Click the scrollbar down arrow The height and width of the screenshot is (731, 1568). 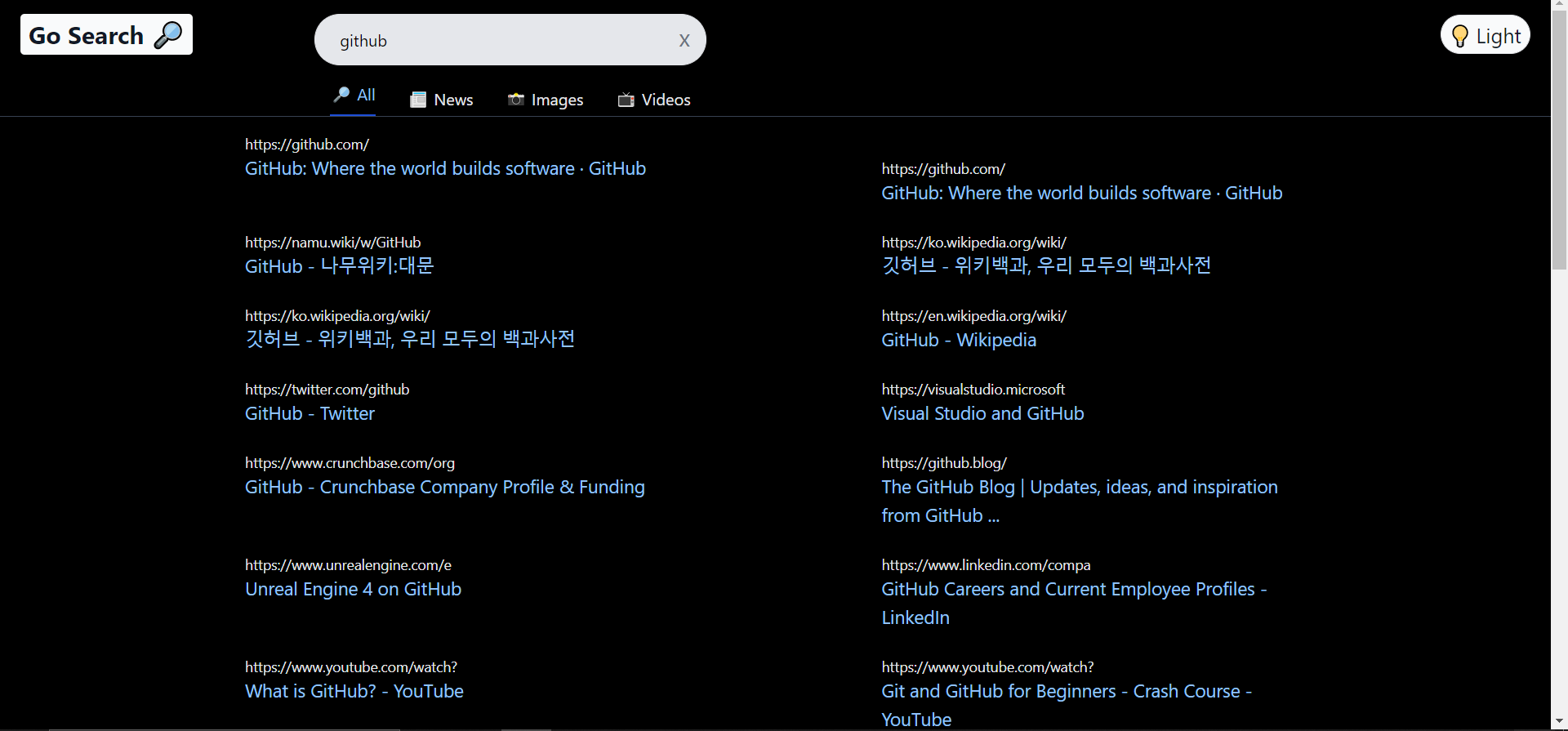[x=1559, y=723]
